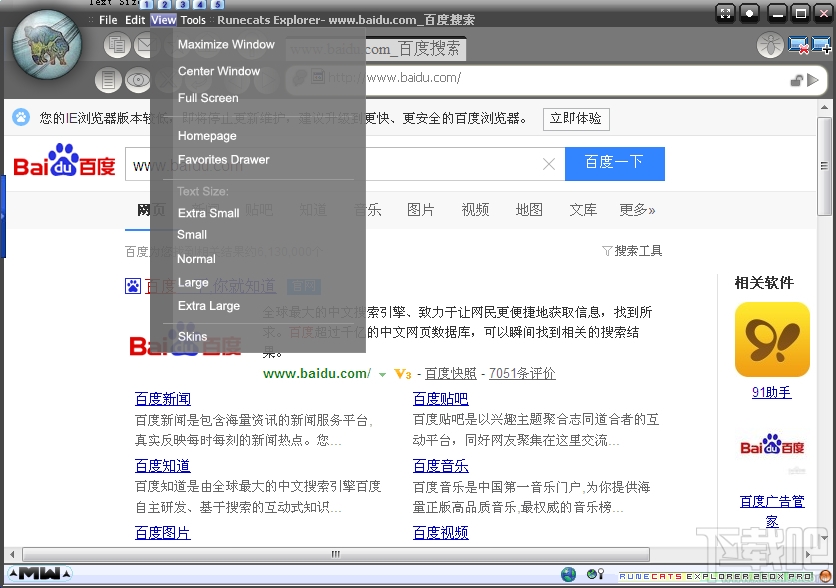This screenshot has height=588, width=836.
Task: Select Full Screen menu entry
Action: 208,98
